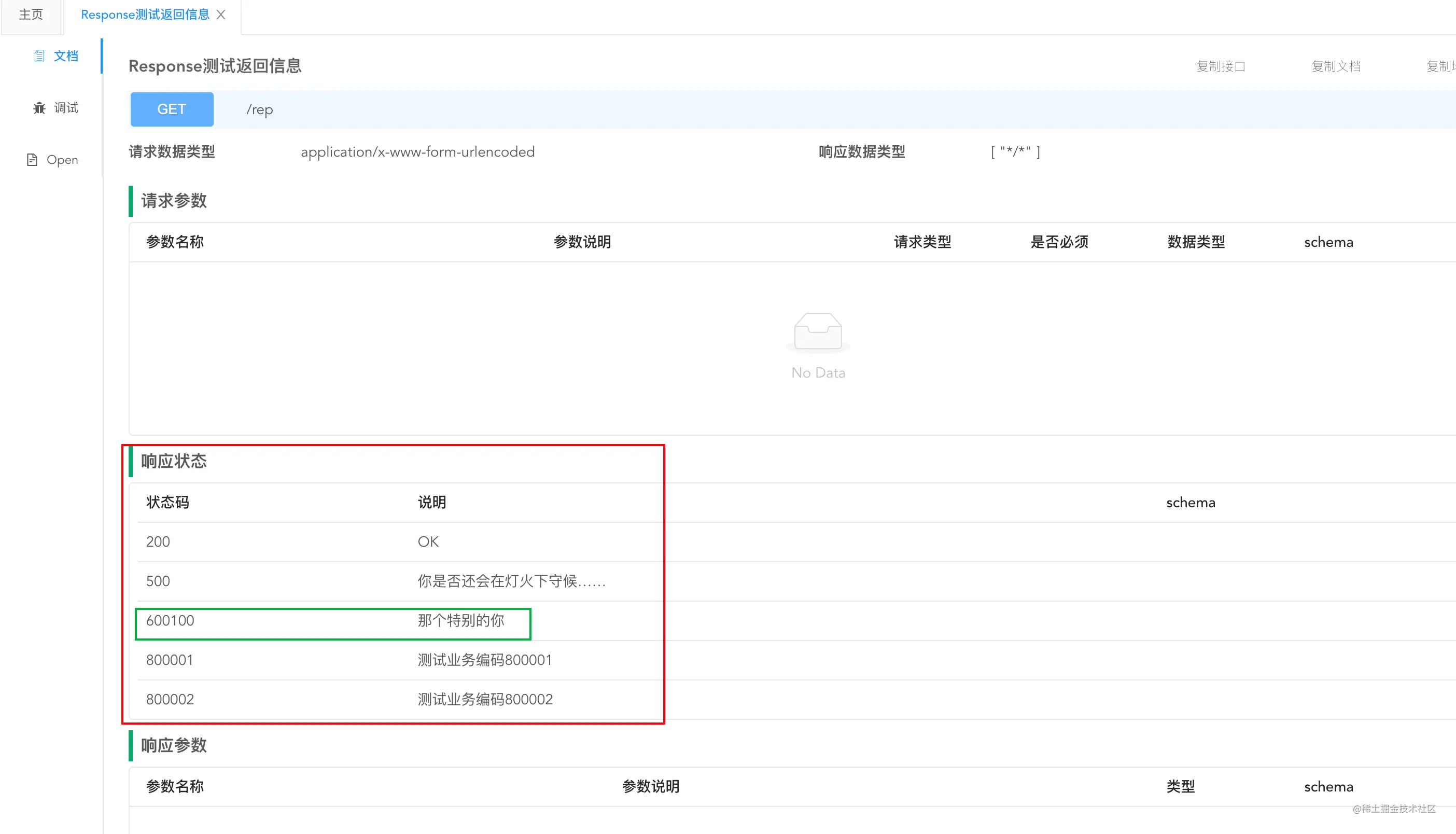
Task: Switch to the 主页 tab
Action: 31,15
